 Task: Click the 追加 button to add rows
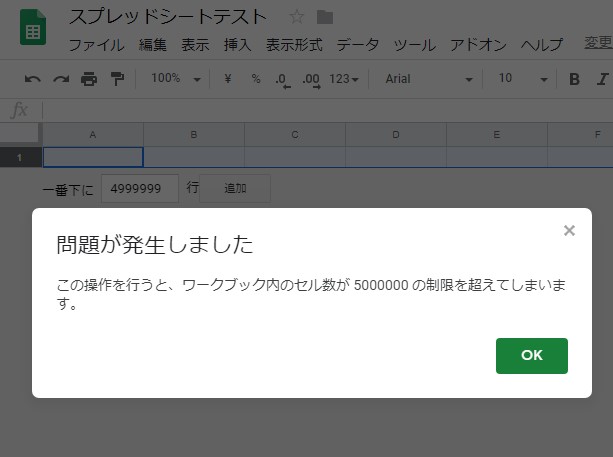[x=235, y=188]
